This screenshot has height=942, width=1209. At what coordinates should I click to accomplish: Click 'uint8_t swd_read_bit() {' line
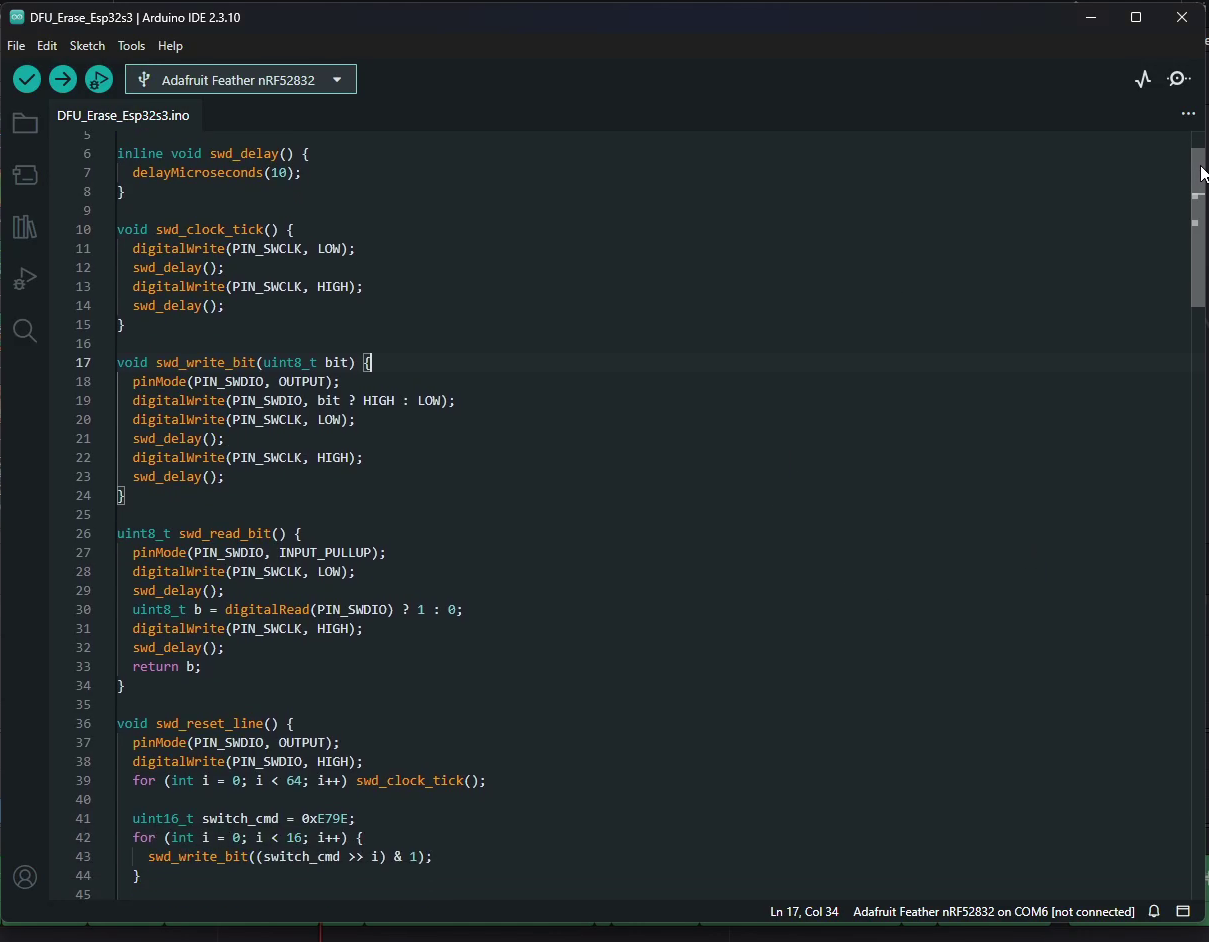pyautogui.click(x=209, y=534)
